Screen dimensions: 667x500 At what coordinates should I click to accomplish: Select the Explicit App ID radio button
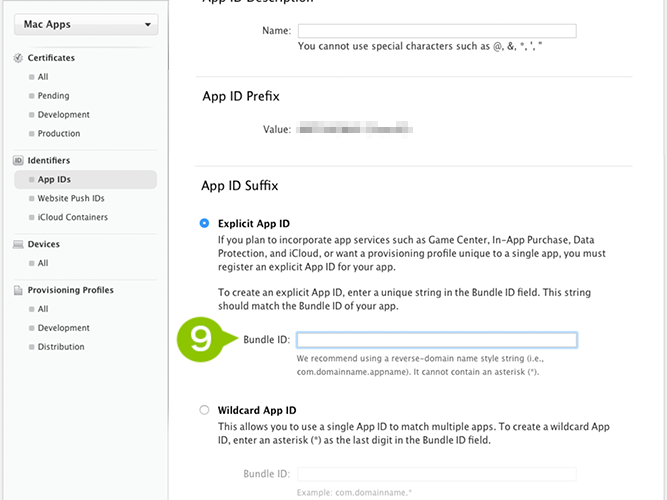click(205, 223)
